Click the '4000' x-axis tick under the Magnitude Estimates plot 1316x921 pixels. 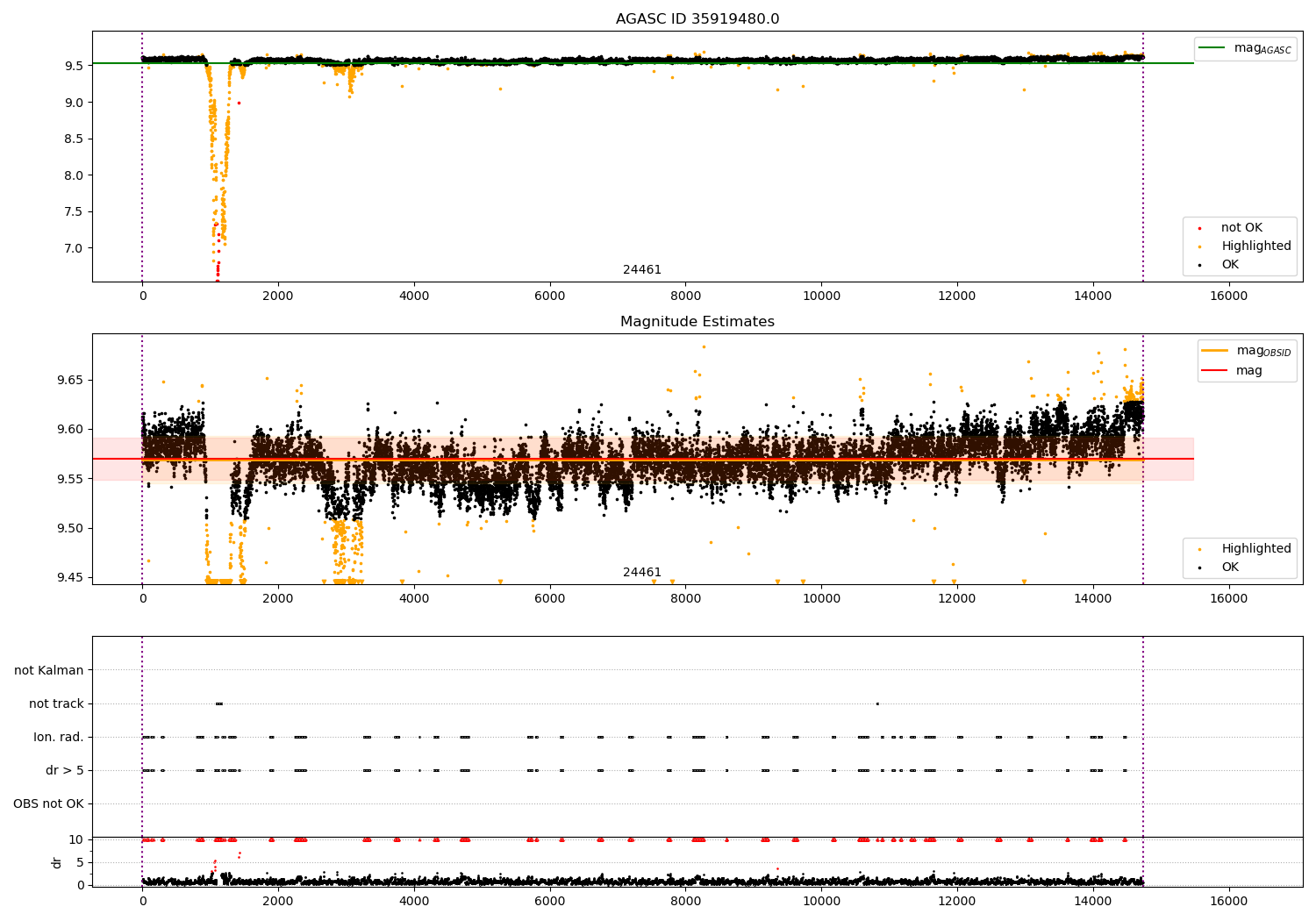click(x=414, y=599)
